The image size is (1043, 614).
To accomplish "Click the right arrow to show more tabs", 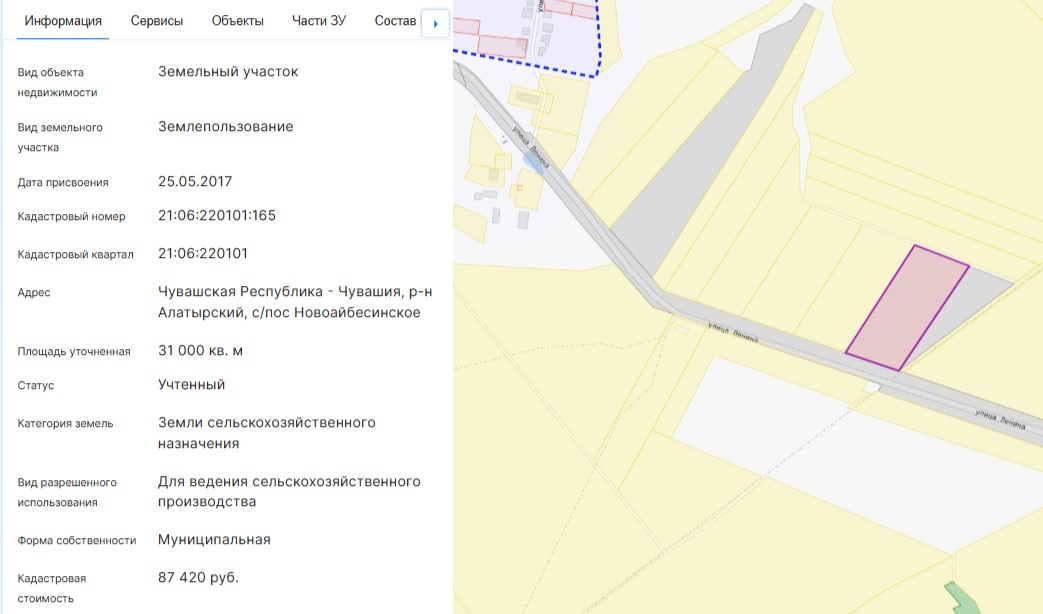I will 436,24.
